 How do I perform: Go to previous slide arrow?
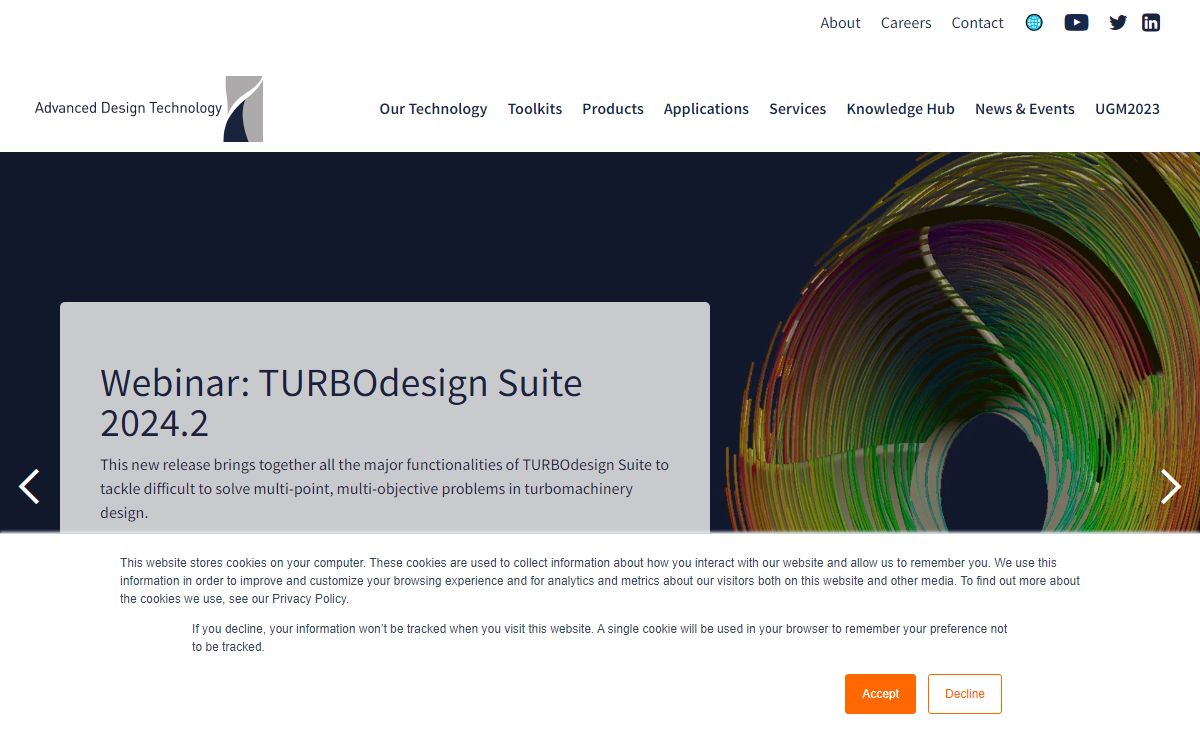(29, 486)
